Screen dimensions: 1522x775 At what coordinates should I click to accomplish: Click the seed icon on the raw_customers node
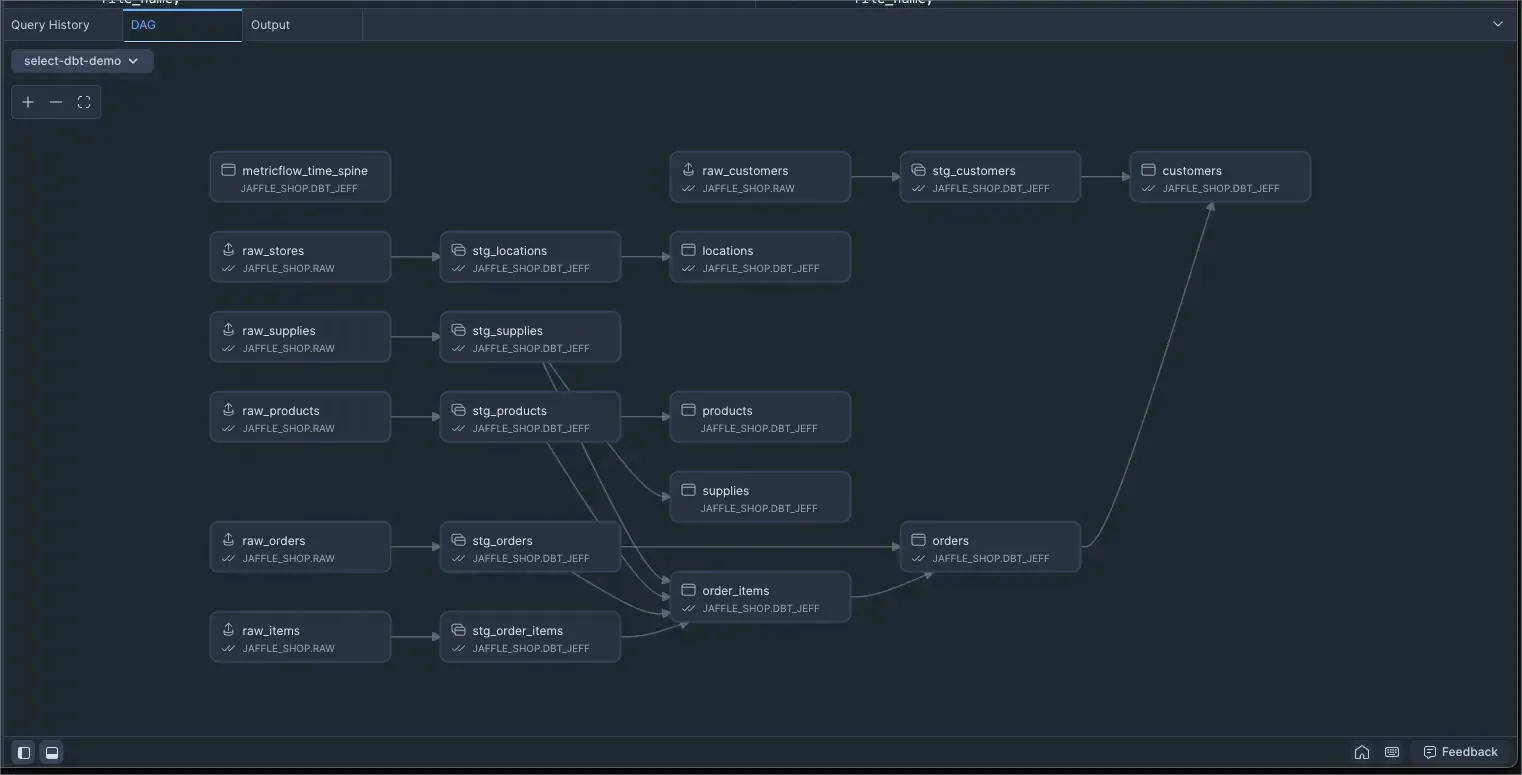(689, 170)
